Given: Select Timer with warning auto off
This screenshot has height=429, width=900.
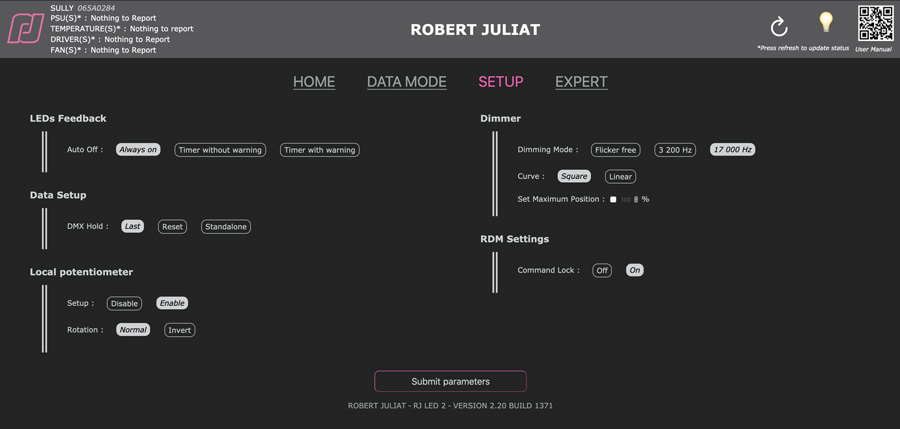Looking at the screenshot, I should tap(320, 150).
